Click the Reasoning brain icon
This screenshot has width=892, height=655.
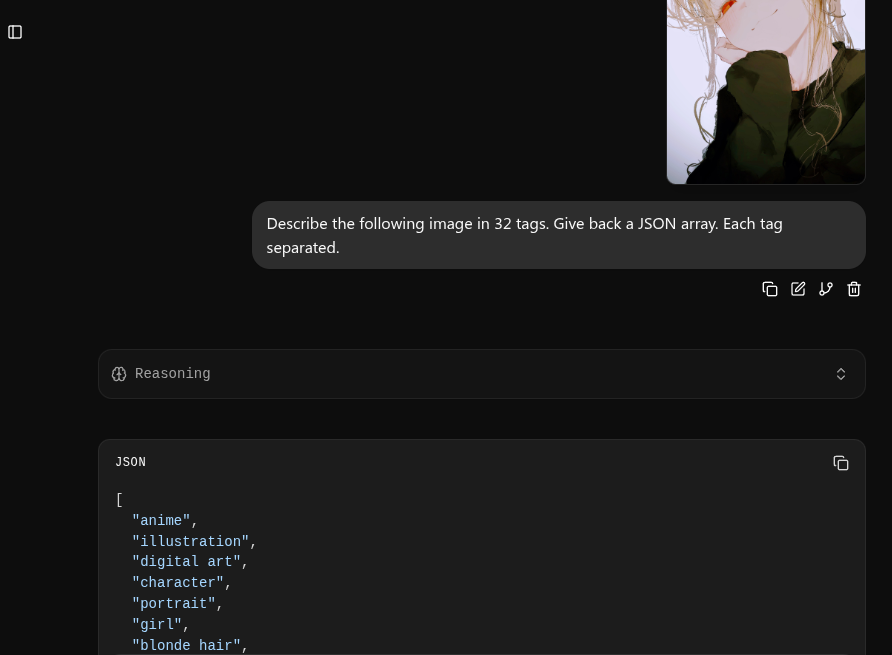(119, 374)
